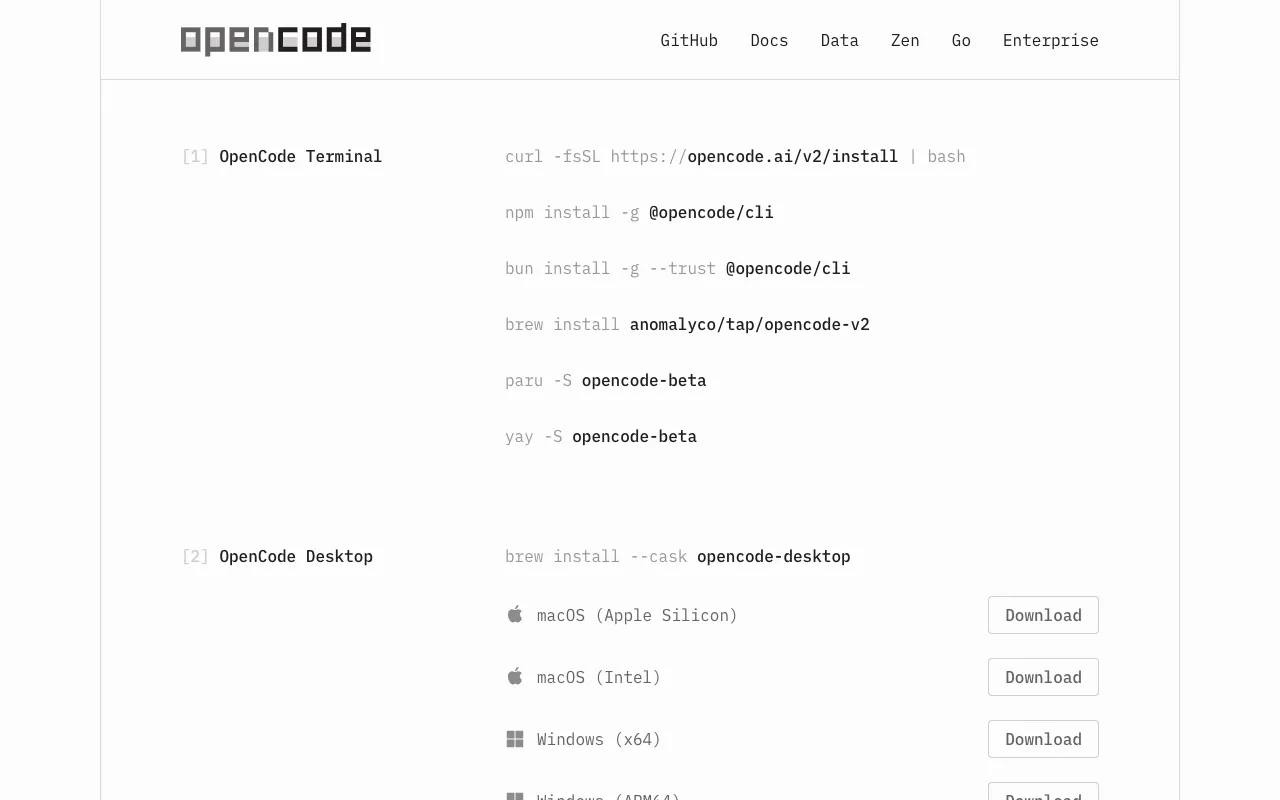Open the GitHub nav link
Image resolution: width=1280 pixels, height=800 pixels.
(689, 40)
